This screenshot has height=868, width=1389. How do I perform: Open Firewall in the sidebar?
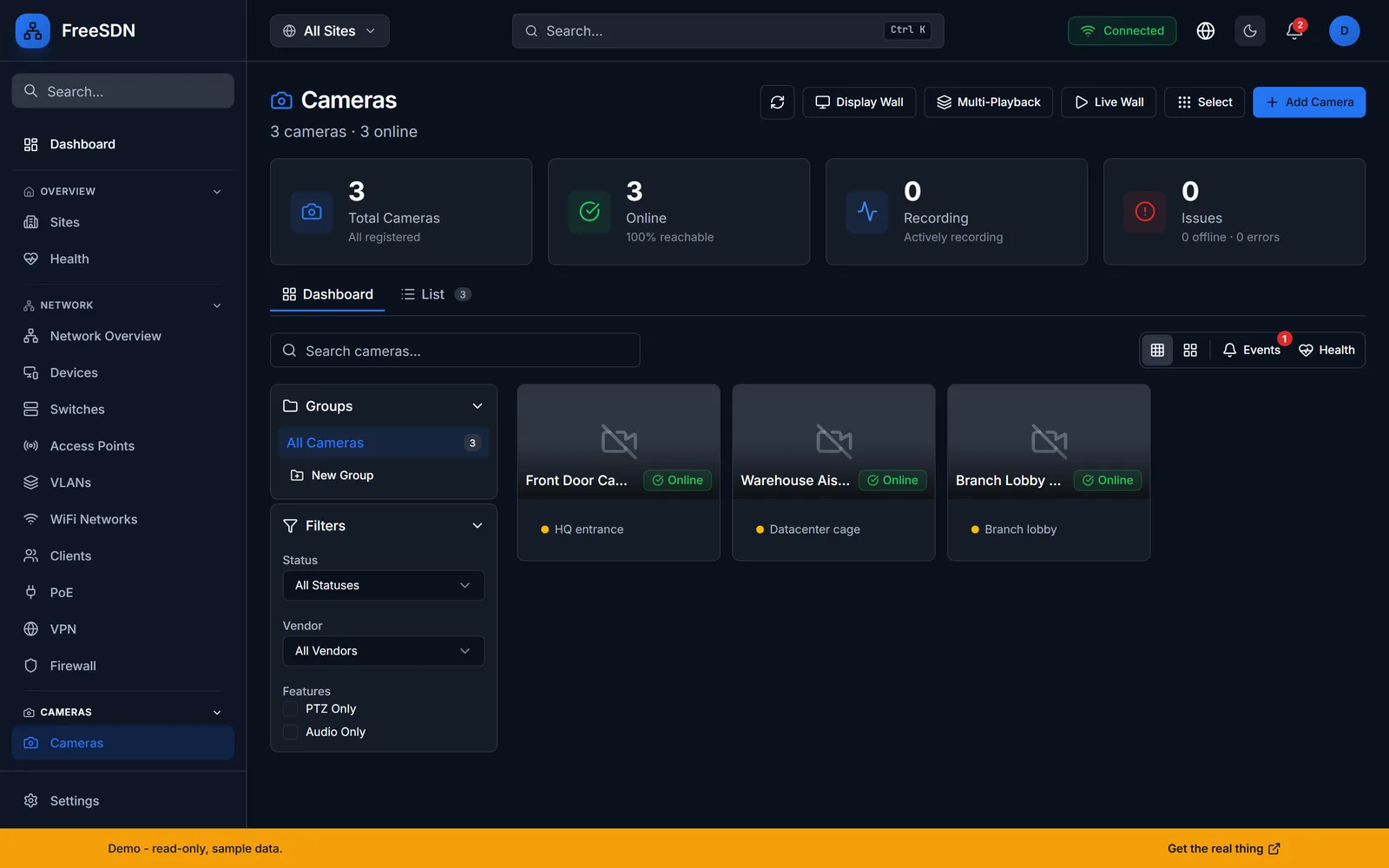coord(122,666)
